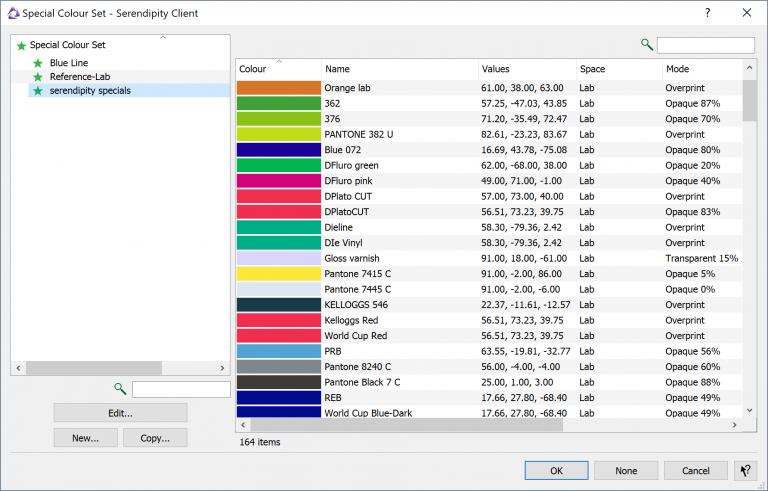Create a set with New...
Screen dimensions: 768x491
click(x=86, y=438)
